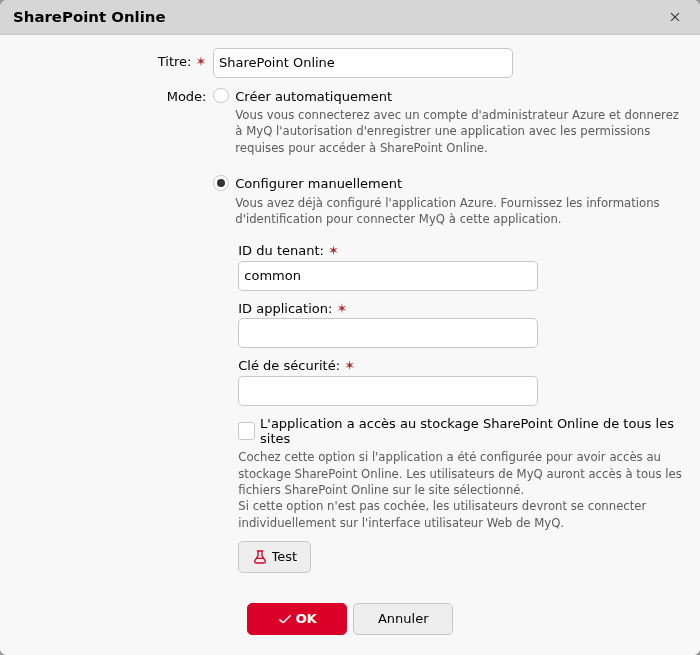The height and width of the screenshot is (655, 700).
Task: Run the Test connection button
Action: [274, 557]
